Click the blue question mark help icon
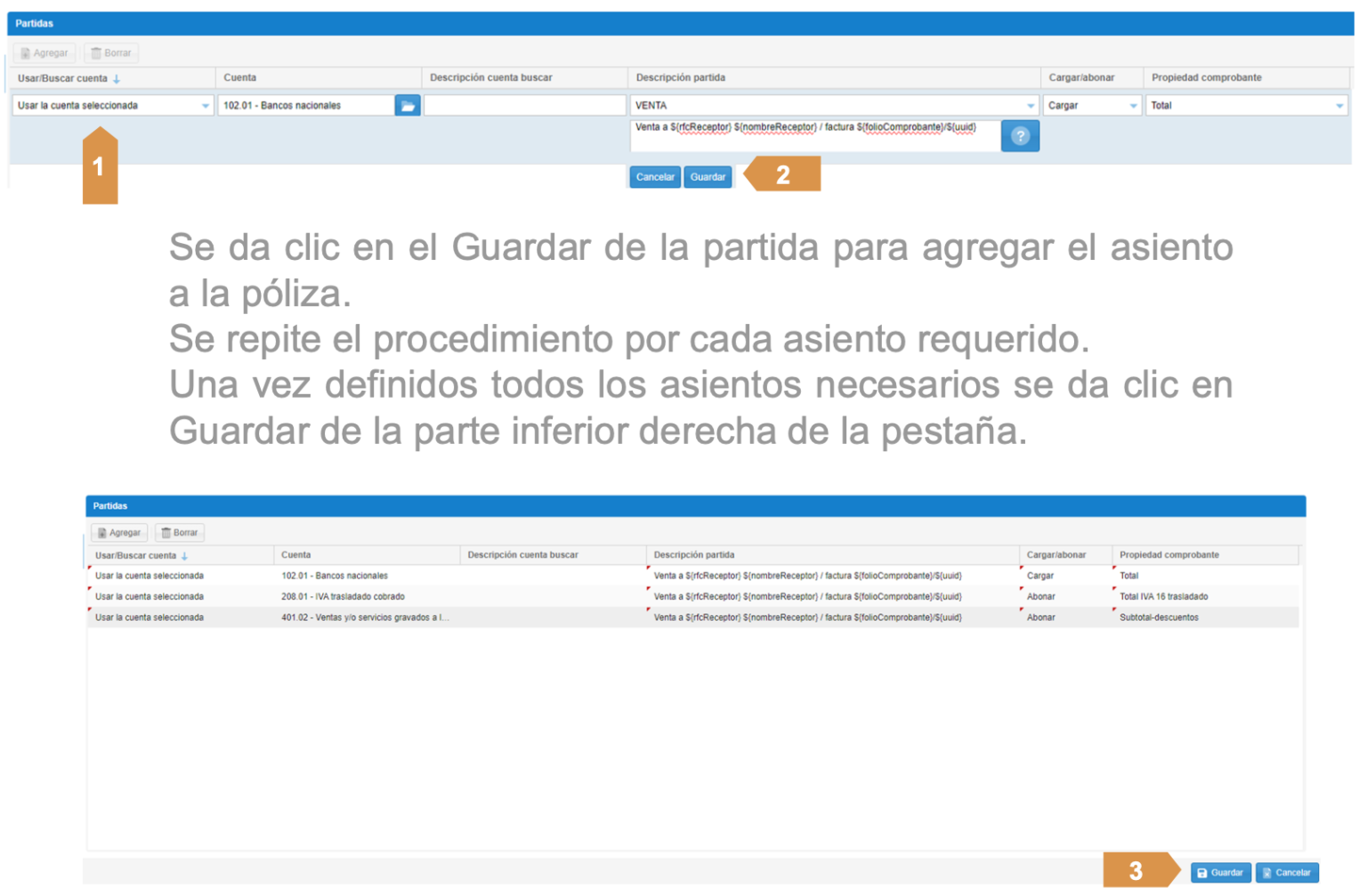This screenshot has width=1367, height=896. pos(1020,136)
